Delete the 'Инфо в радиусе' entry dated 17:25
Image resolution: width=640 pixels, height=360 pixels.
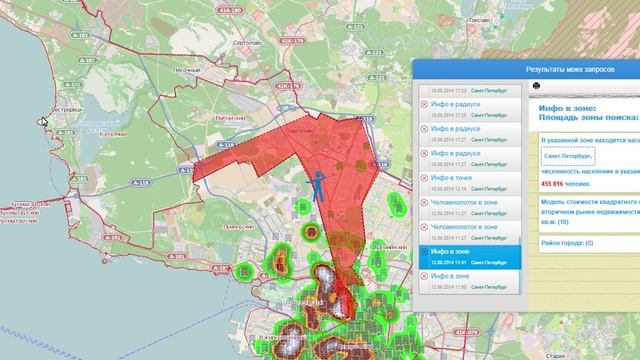424,104
